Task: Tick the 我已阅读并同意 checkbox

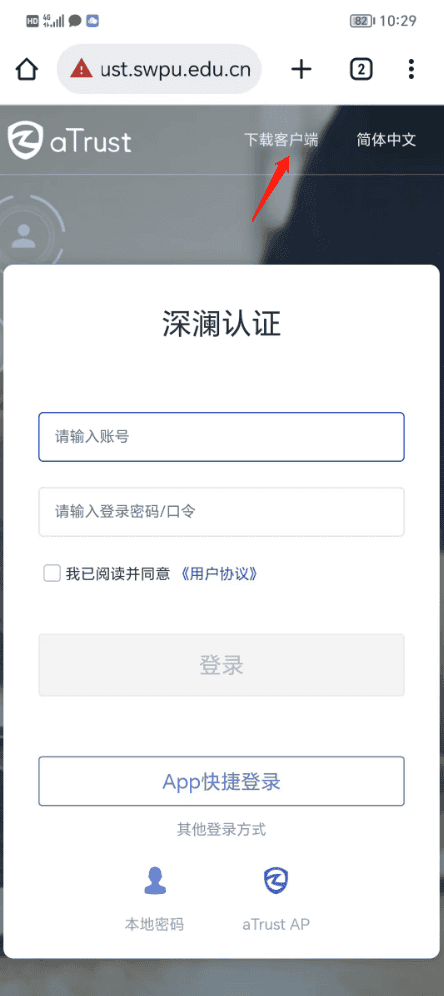Action: pyautogui.click(x=51, y=574)
